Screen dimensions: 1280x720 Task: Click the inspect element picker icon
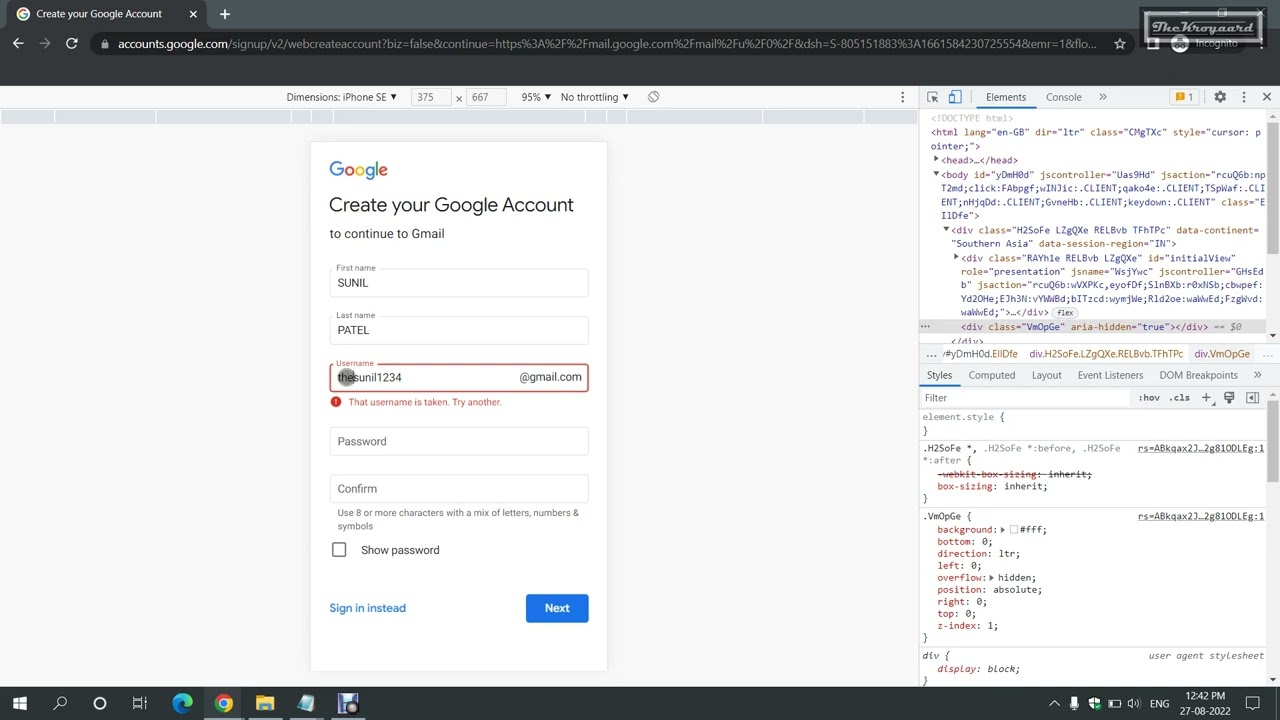(x=933, y=97)
